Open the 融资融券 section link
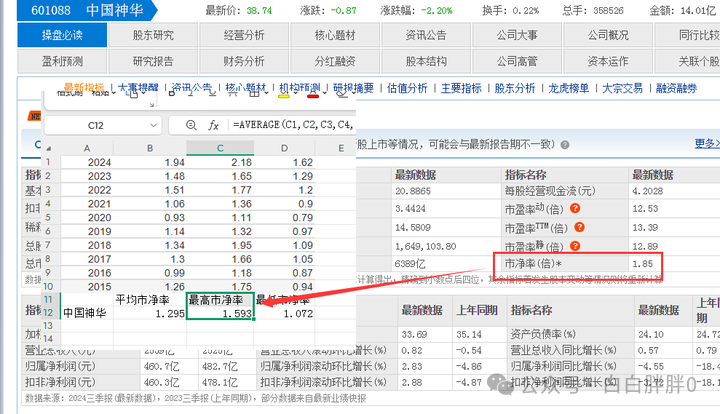 (x=676, y=88)
